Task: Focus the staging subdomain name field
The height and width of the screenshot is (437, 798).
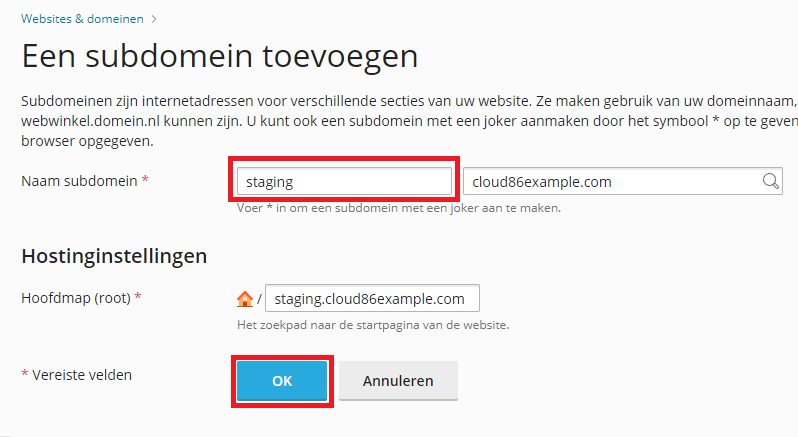Action: 344,181
